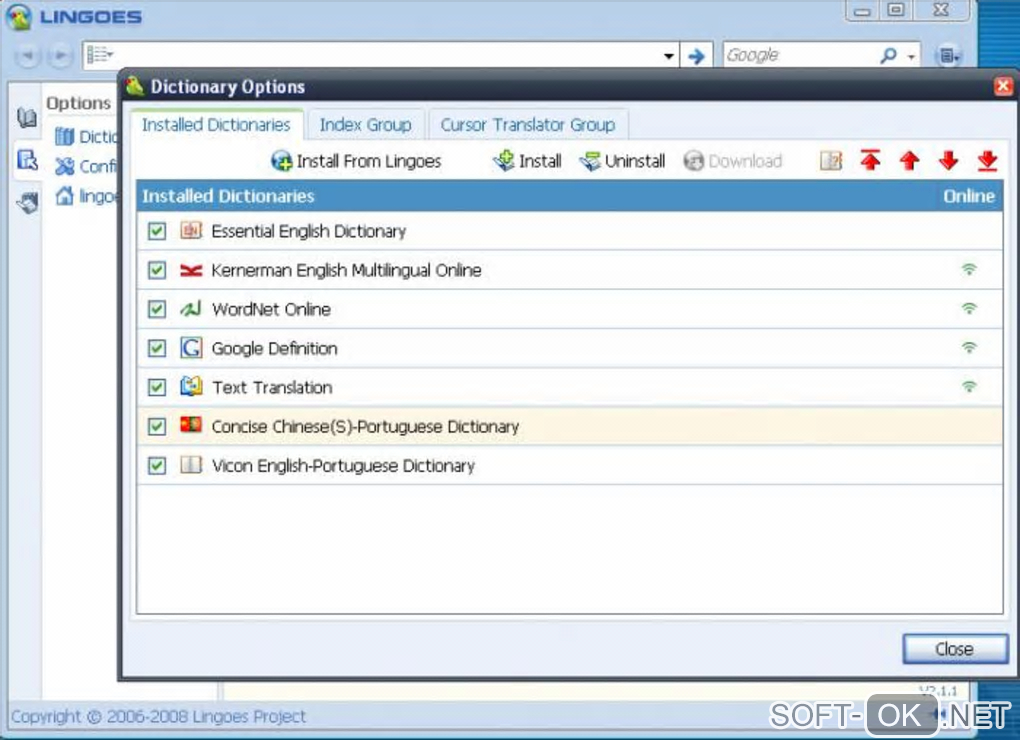
Task: Open index list dropdown in search box
Action: [x=100, y=55]
